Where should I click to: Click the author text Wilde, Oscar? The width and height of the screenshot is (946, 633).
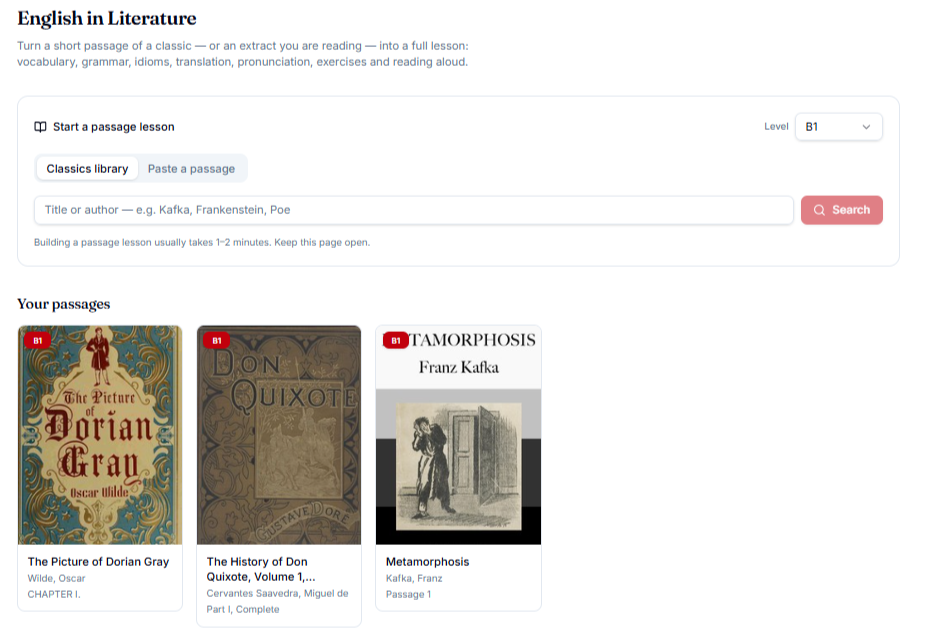[x=57, y=578]
